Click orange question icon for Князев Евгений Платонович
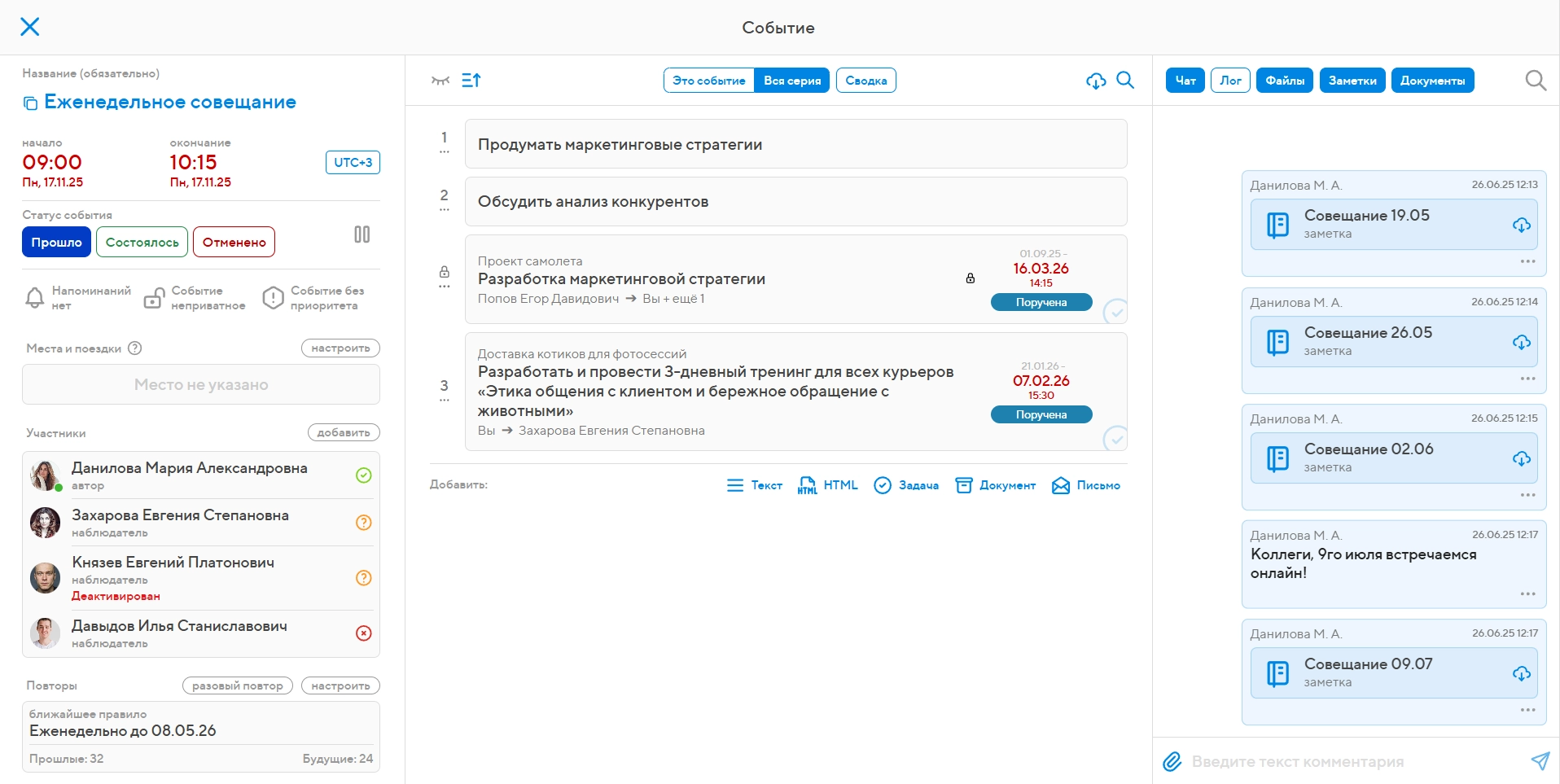The image size is (1560, 784). (364, 577)
